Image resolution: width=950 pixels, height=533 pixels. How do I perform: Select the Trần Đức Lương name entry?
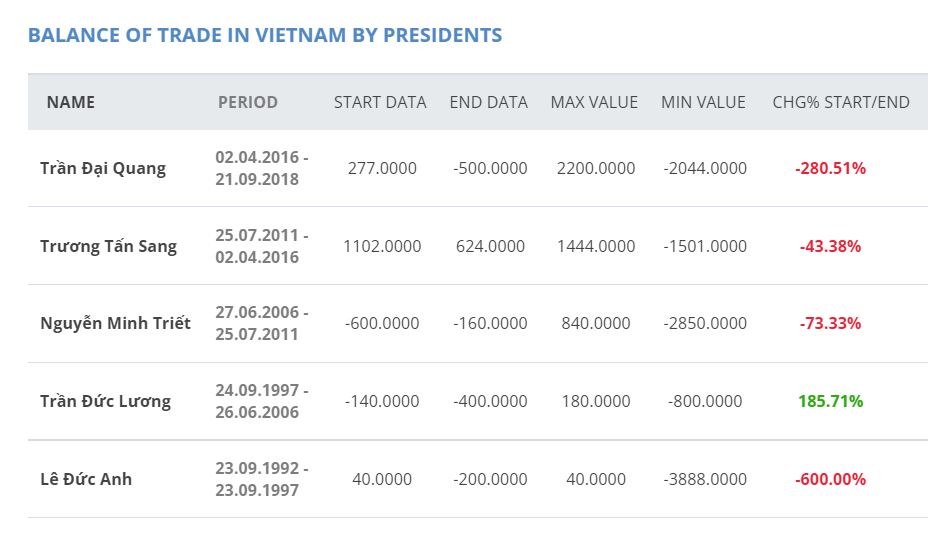click(105, 401)
